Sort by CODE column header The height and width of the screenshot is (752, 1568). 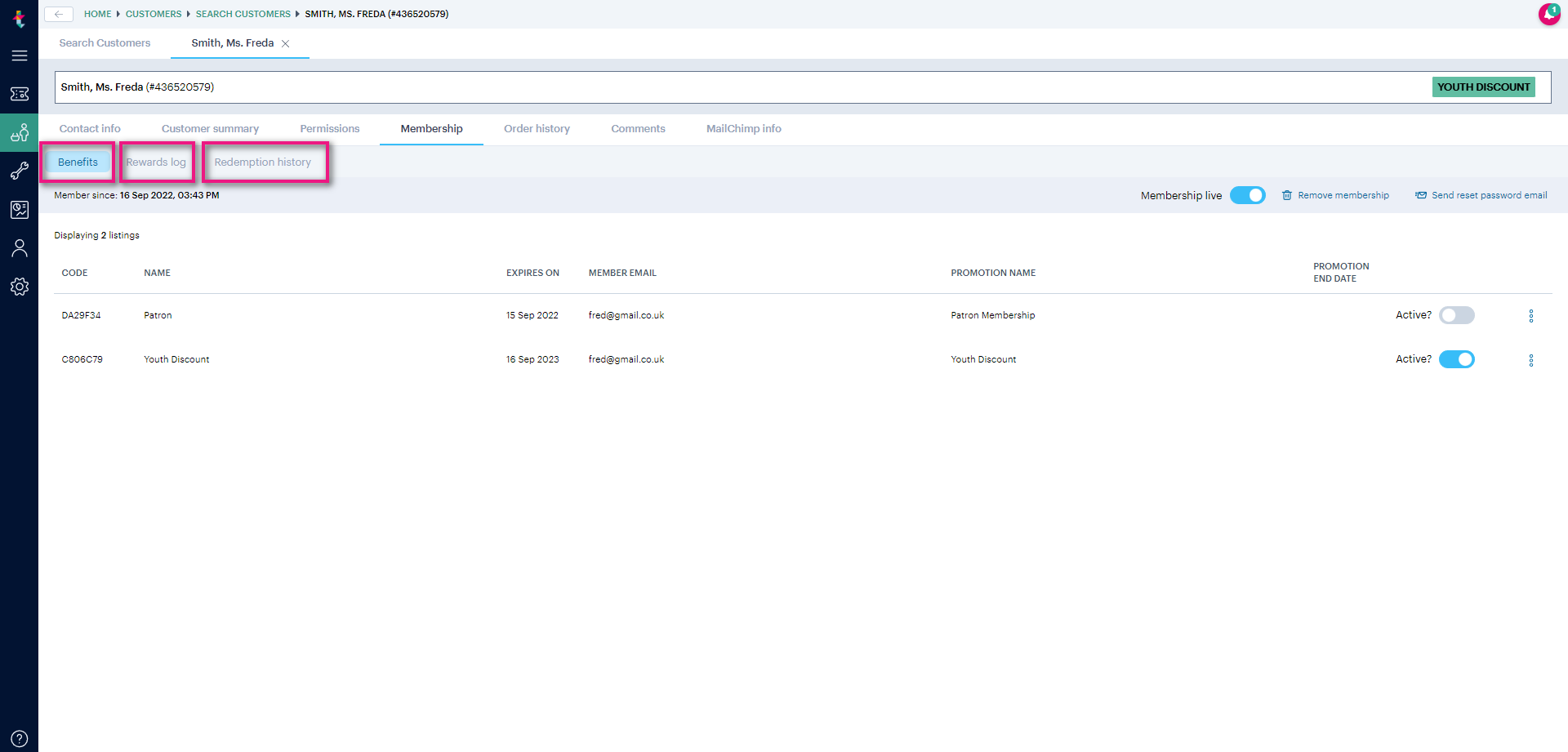(x=74, y=273)
